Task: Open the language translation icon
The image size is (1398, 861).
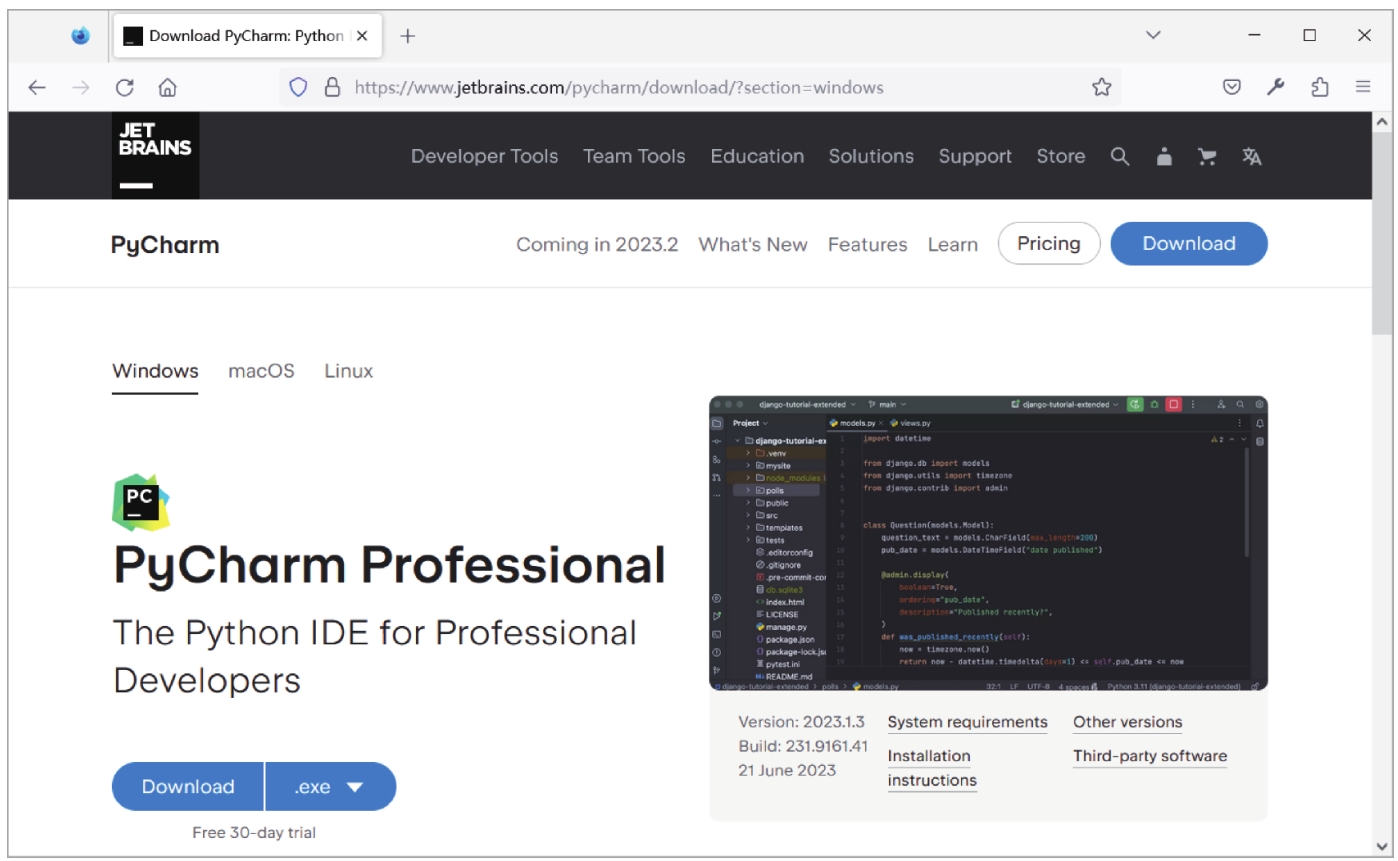Action: point(1251,156)
